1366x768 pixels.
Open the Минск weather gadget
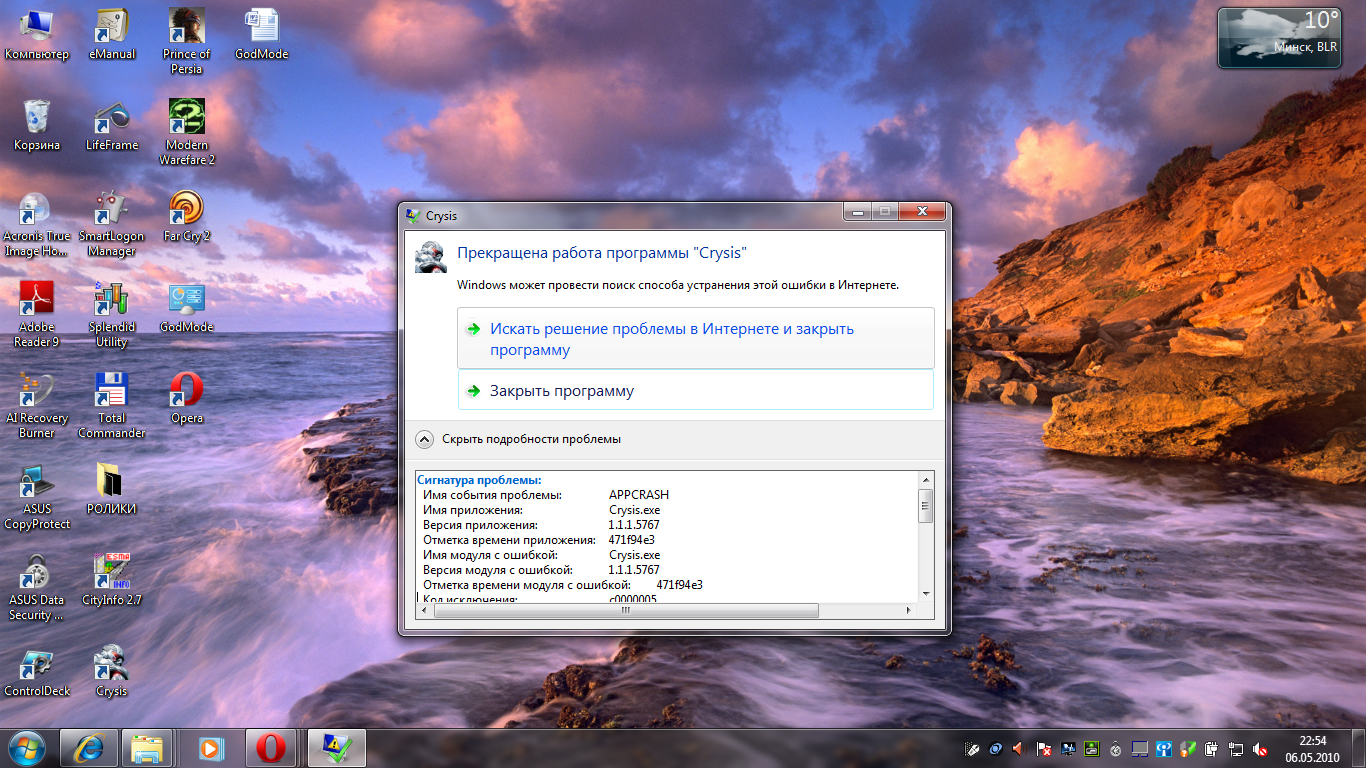[x=1279, y=38]
